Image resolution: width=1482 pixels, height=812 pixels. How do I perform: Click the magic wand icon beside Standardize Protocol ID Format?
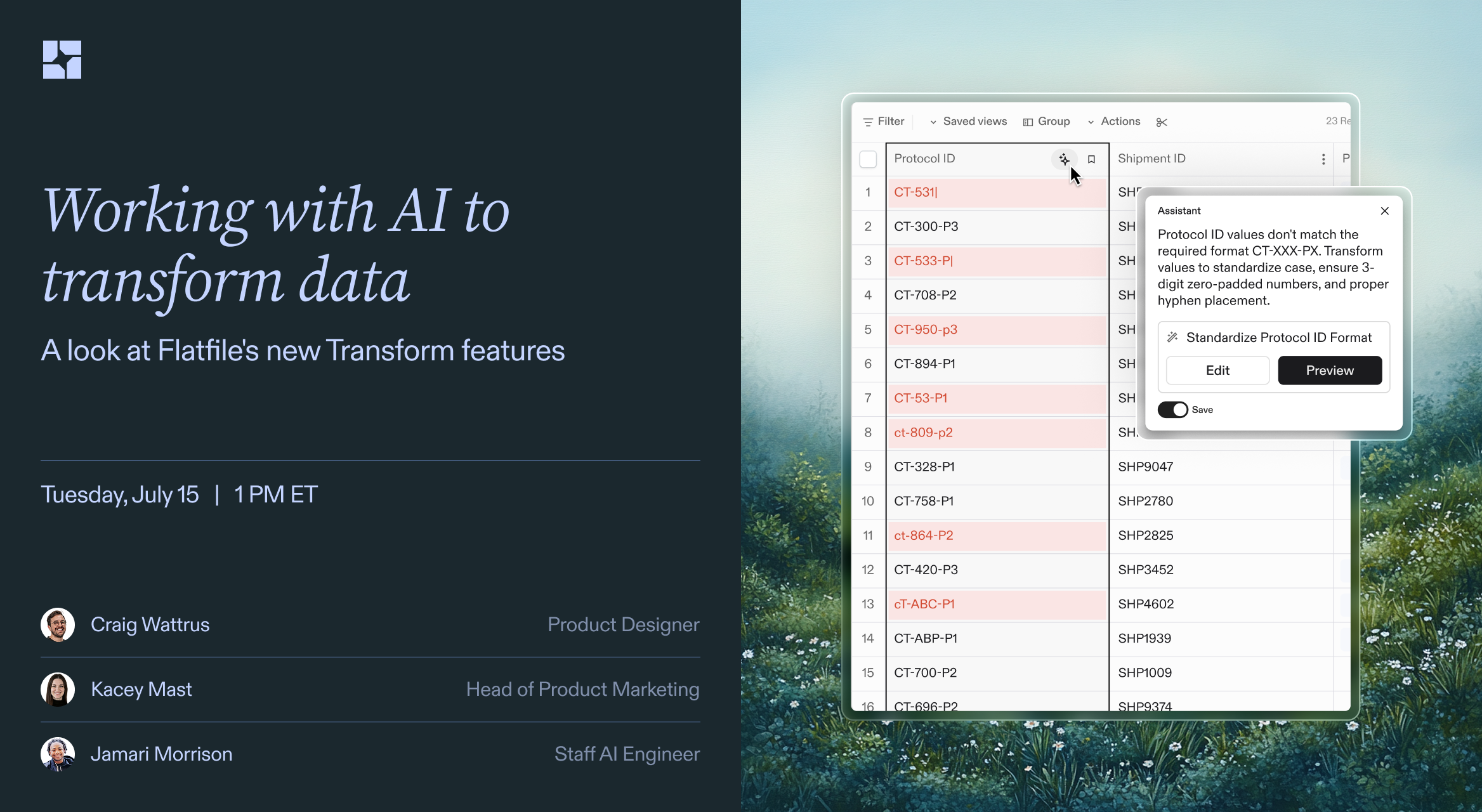1173,337
